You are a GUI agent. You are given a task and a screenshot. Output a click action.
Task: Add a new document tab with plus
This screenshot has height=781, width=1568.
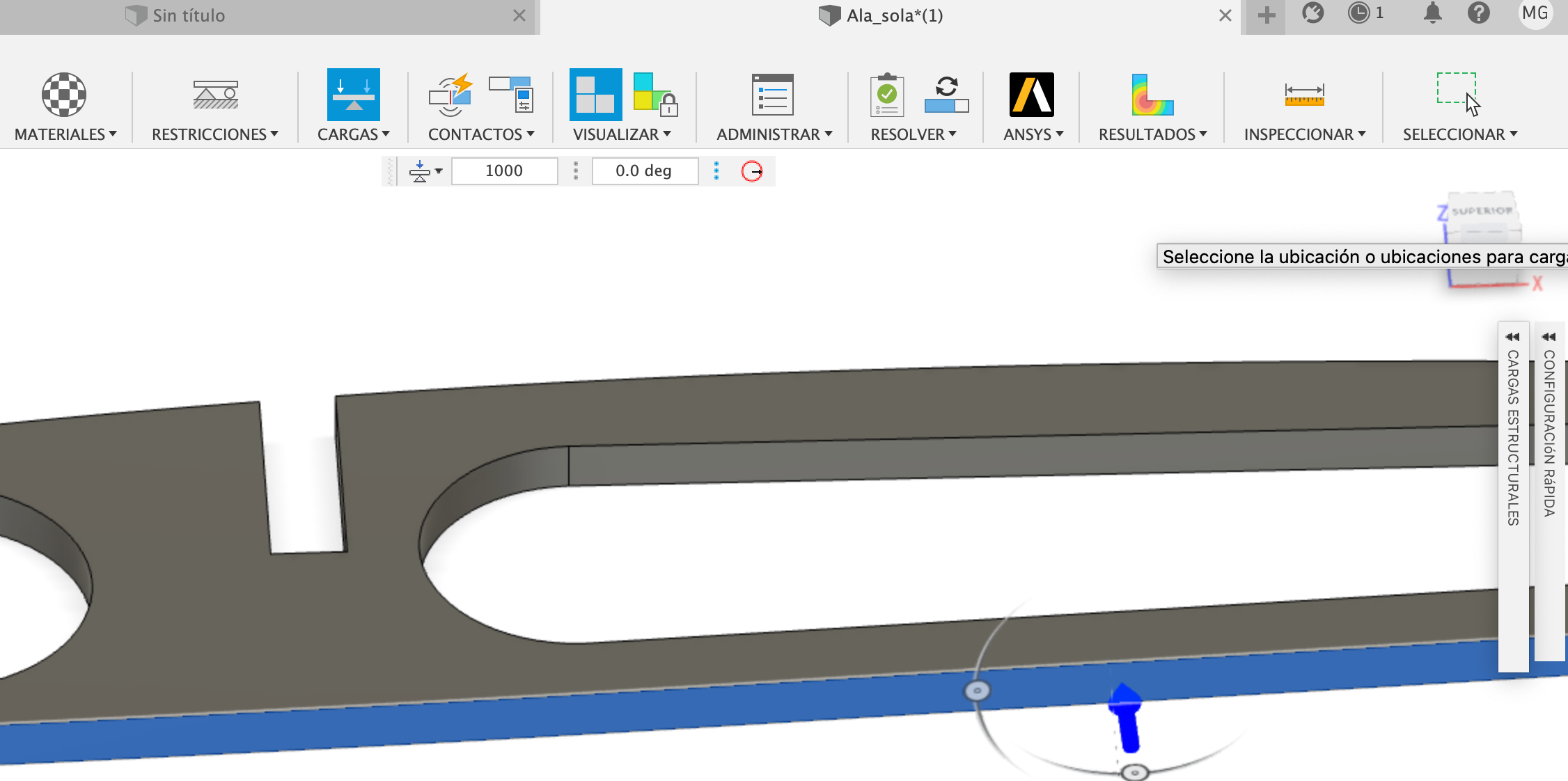pyautogui.click(x=1267, y=15)
